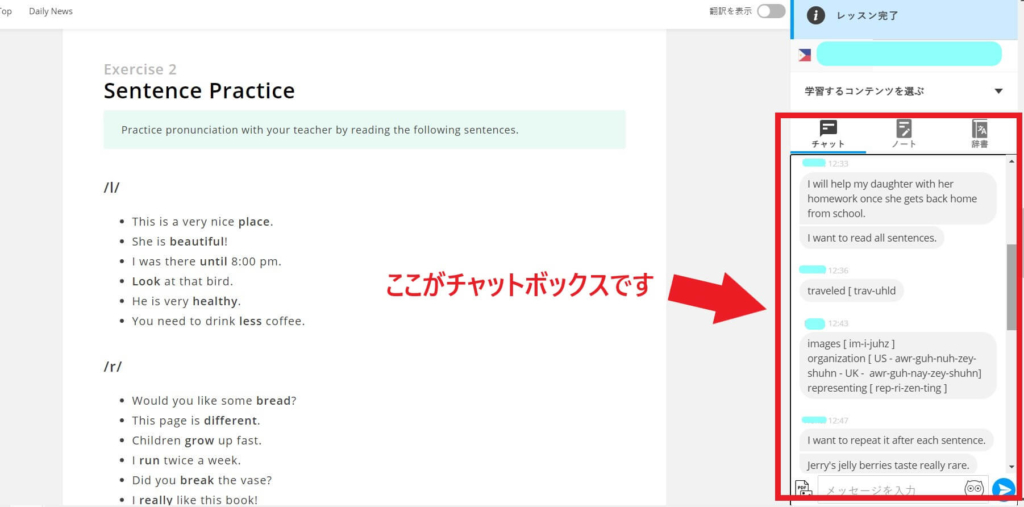Viewport: 1024px width, 507px height.
Task: Click the Exercise 2 label
Action: (140, 69)
